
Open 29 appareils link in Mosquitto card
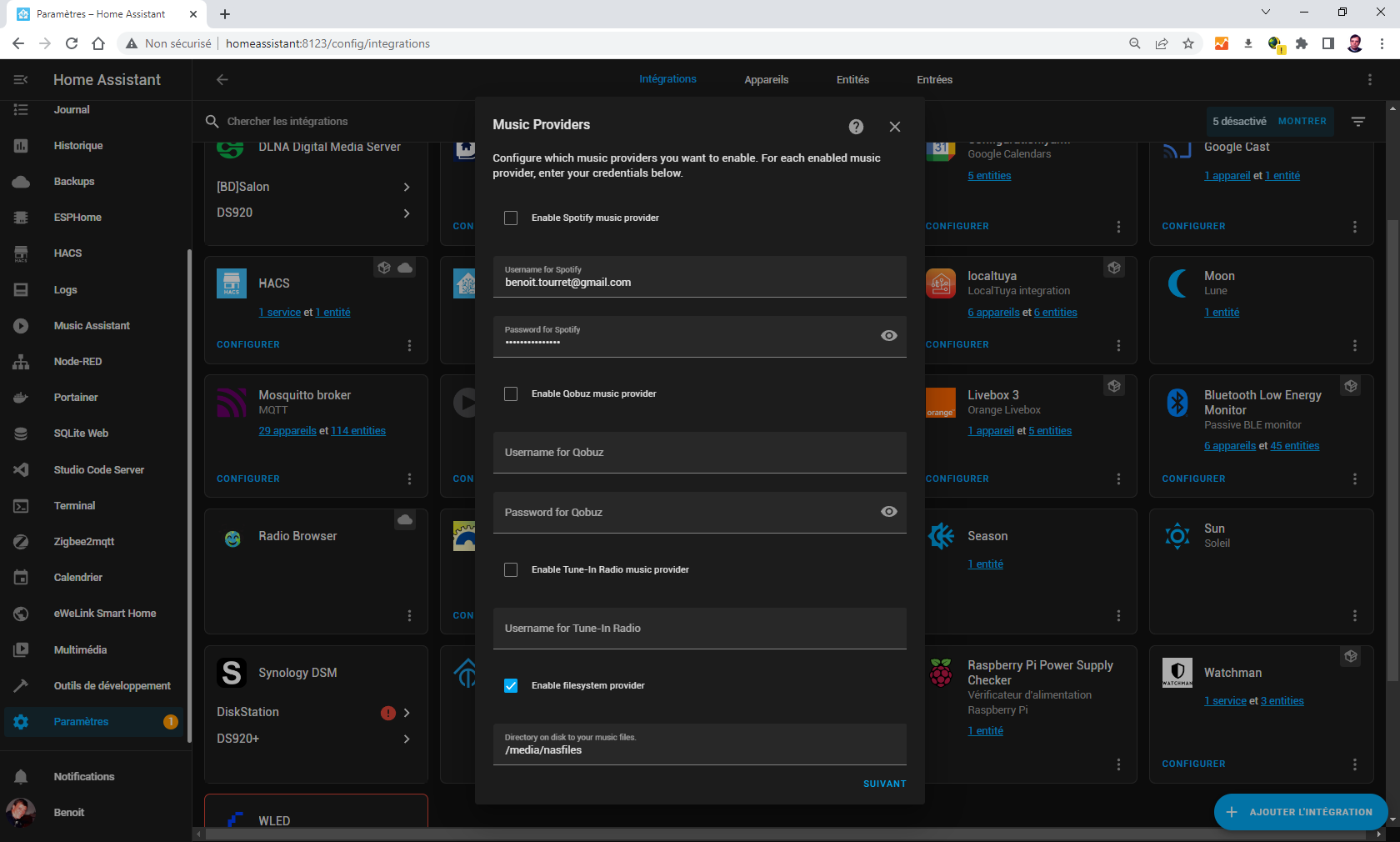287,431
